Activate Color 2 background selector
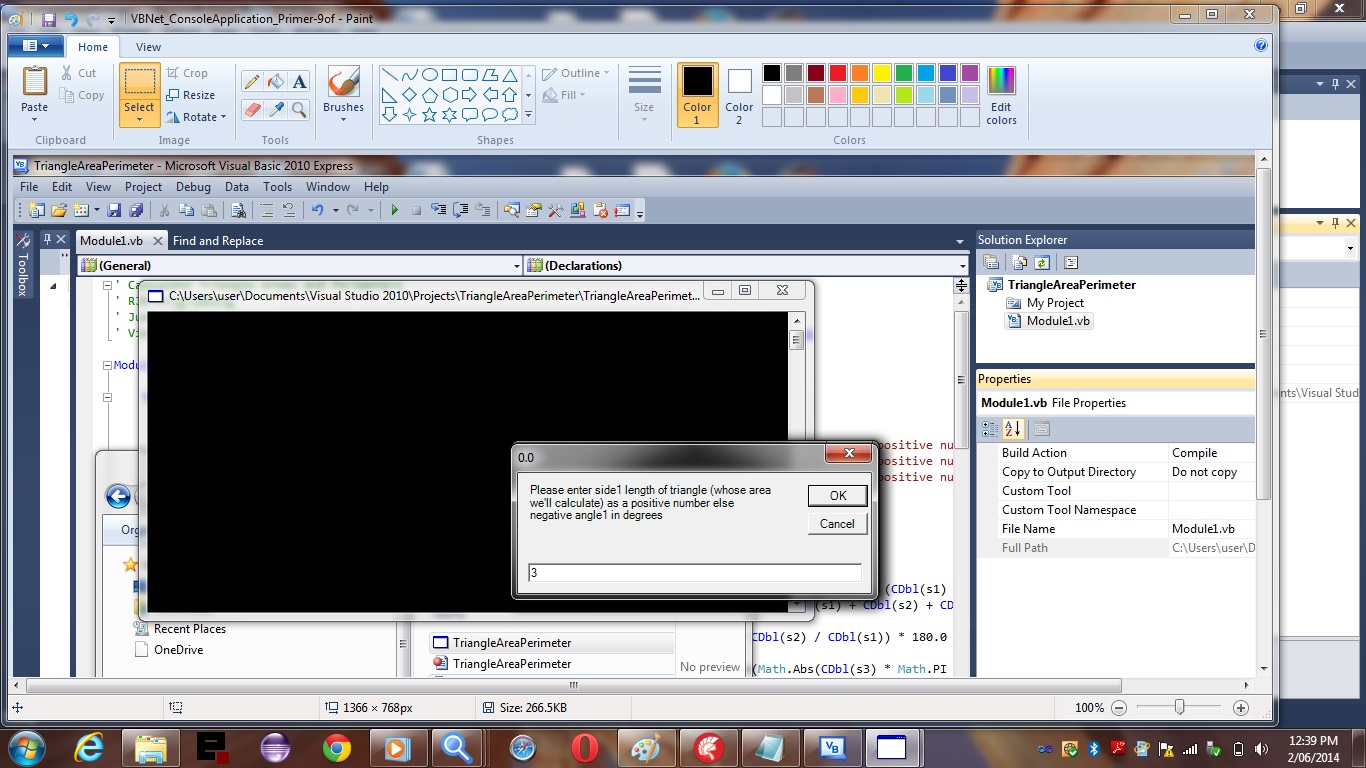 tap(739, 95)
